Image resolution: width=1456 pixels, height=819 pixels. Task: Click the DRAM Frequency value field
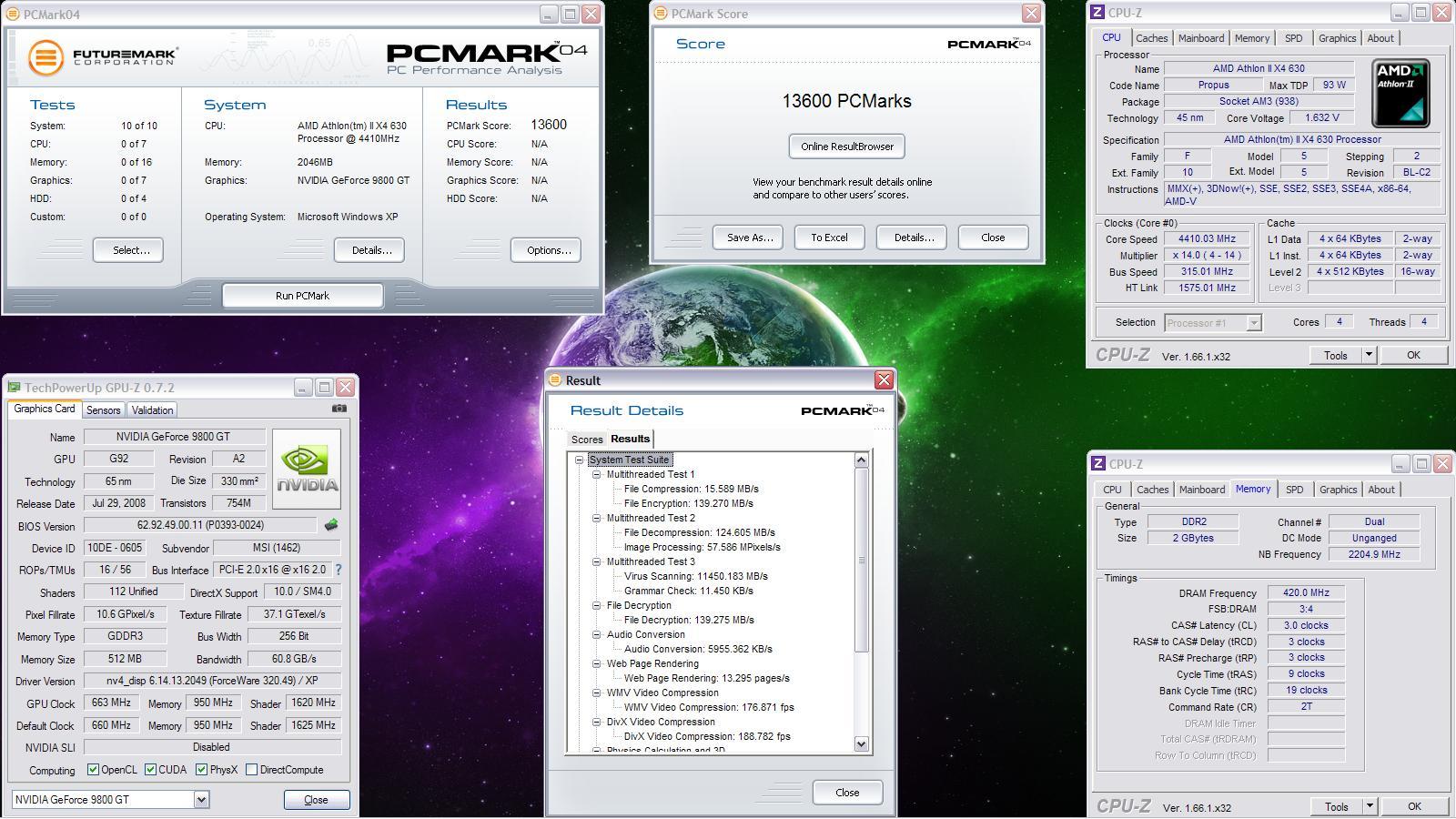click(x=1306, y=593)
